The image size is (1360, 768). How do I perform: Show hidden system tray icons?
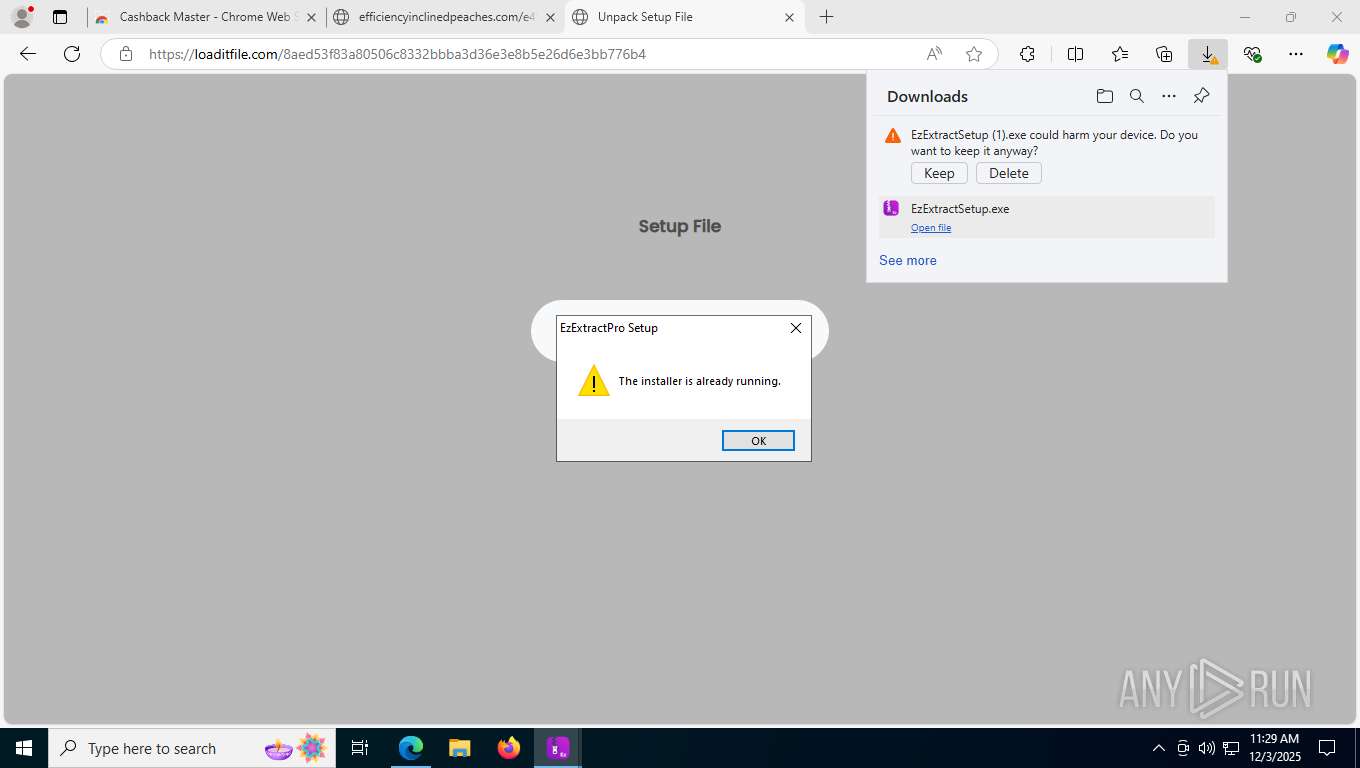click(1159, 748)
